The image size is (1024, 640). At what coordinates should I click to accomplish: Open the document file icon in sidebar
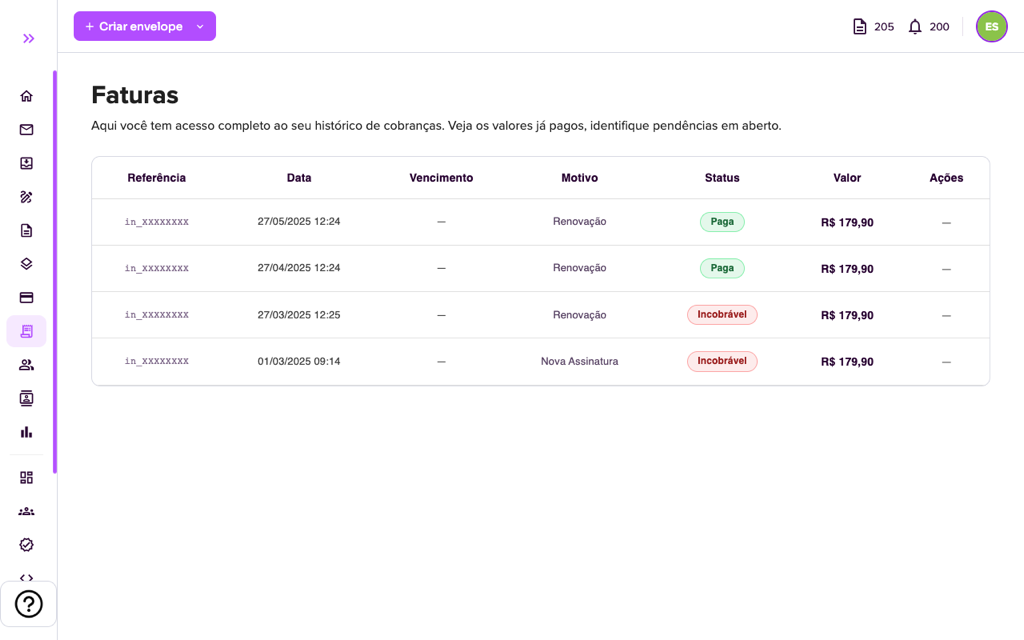(x=26, y=231)
